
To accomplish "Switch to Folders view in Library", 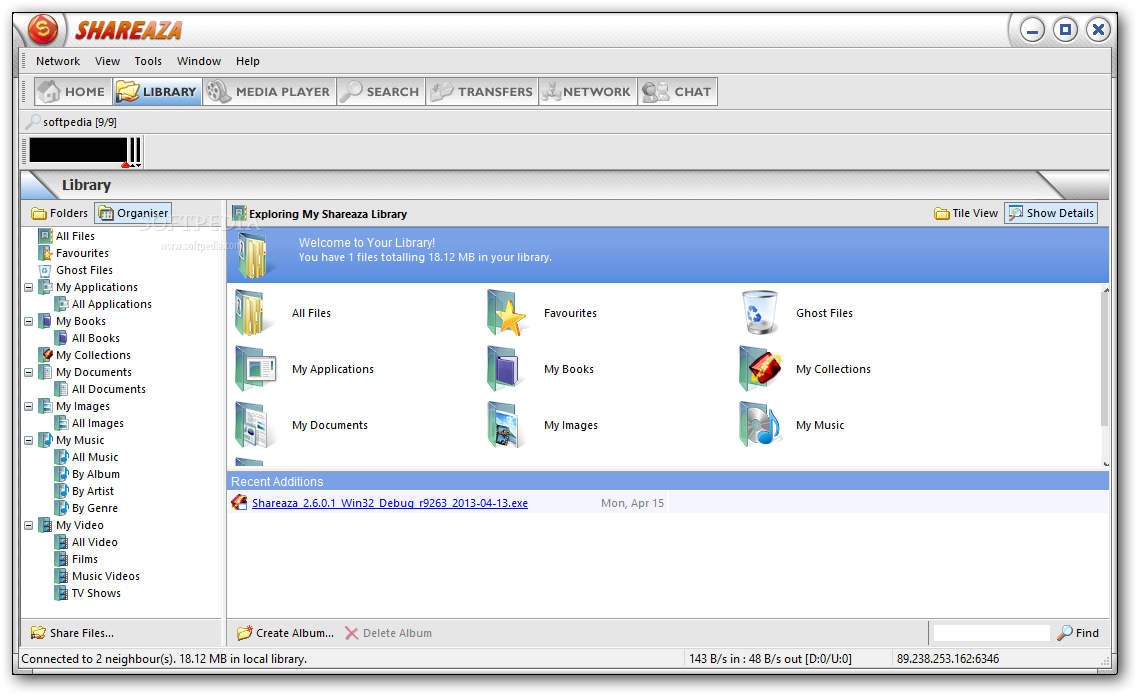I will (x=60, y=213).
